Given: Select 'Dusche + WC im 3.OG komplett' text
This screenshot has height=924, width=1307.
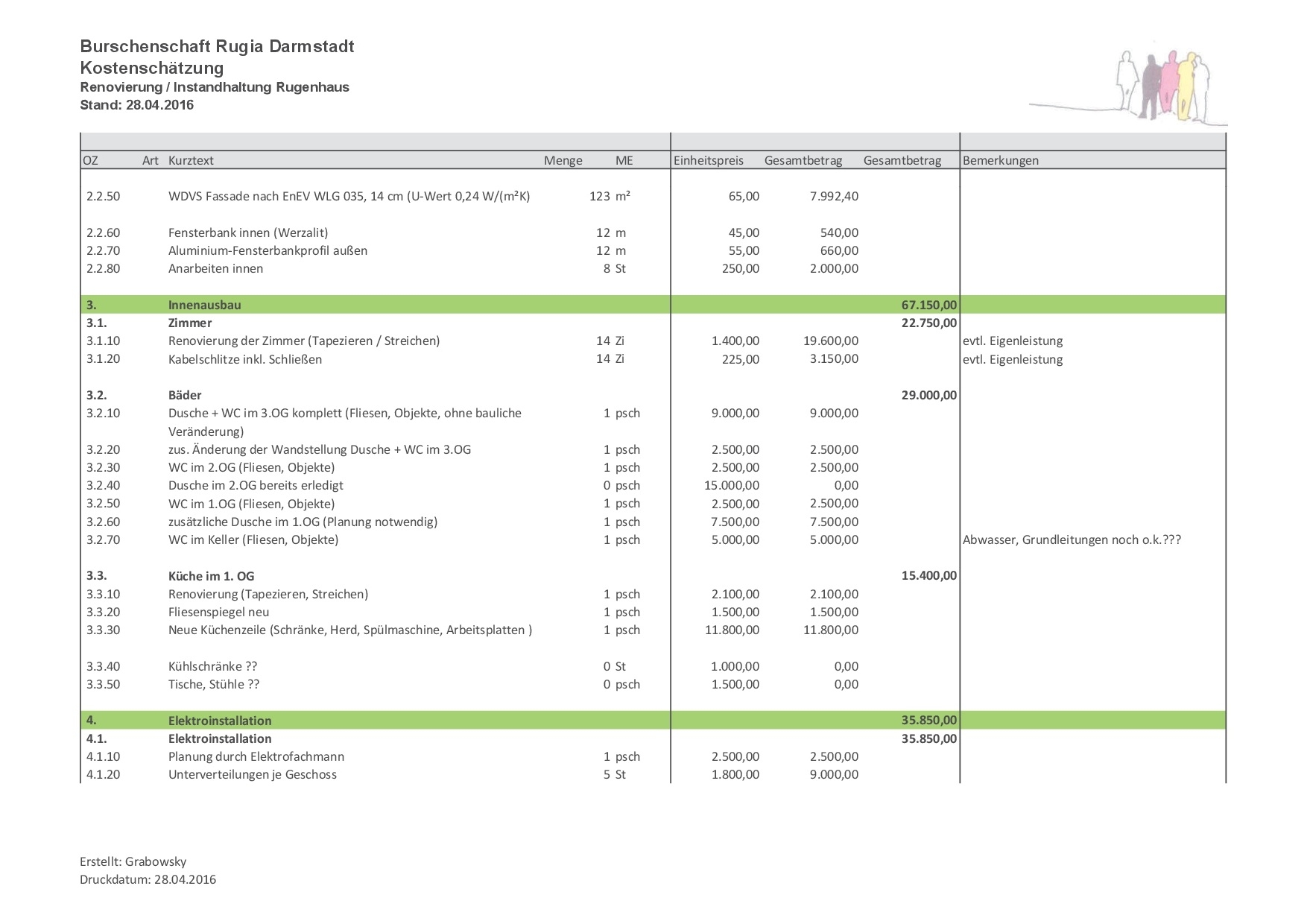Looking at the screenshot, I should [x=345, y=423].
